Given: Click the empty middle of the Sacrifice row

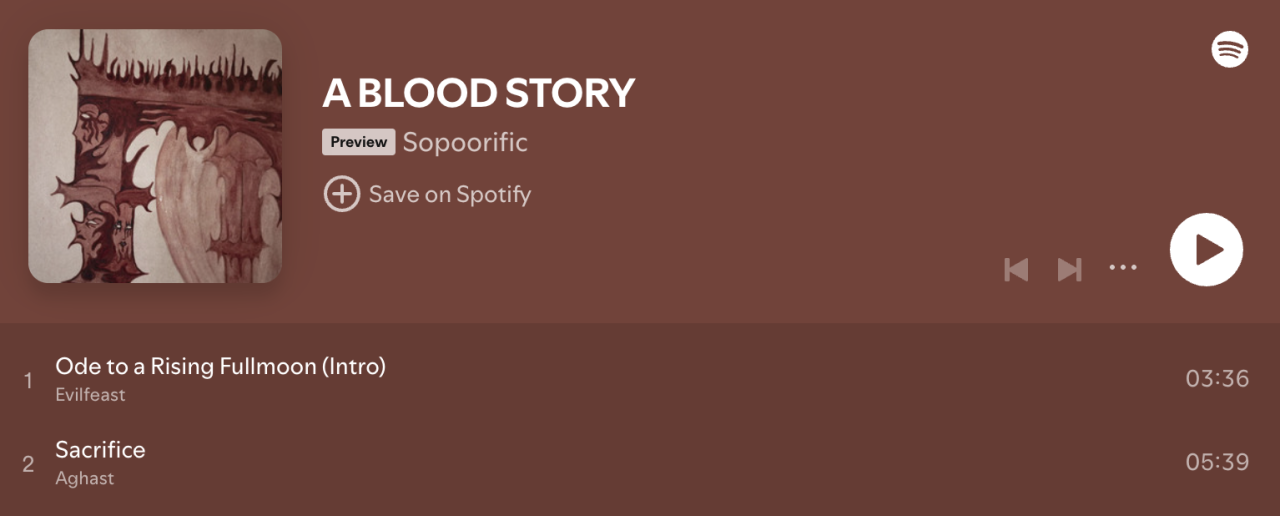Looking at the screenshot, I should (640, 463).
